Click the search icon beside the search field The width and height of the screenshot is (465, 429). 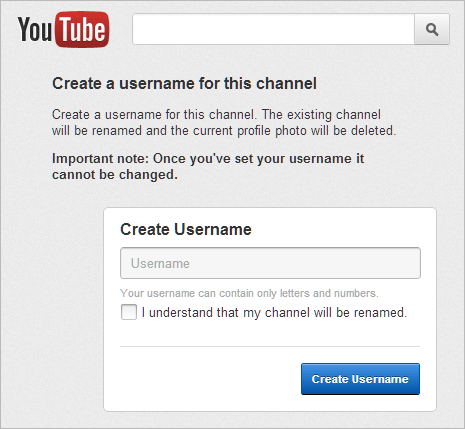(432, 29)
